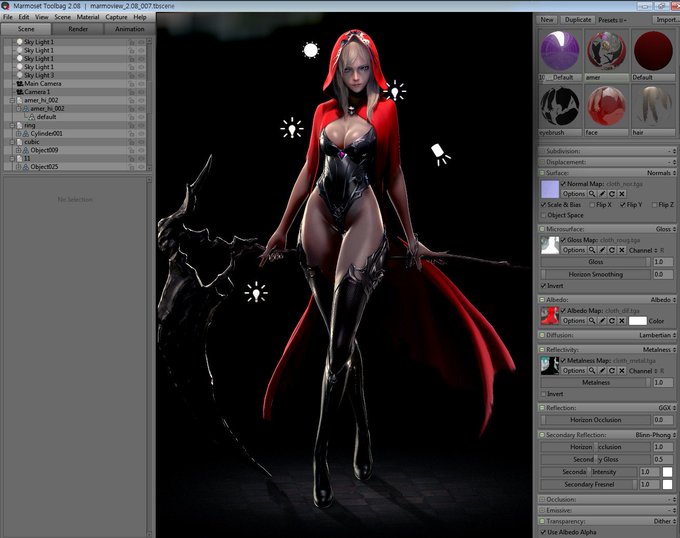This screenshot has width=680, height=538.
Task: Reload the Gloss Map texture
Action: point(612,250)
